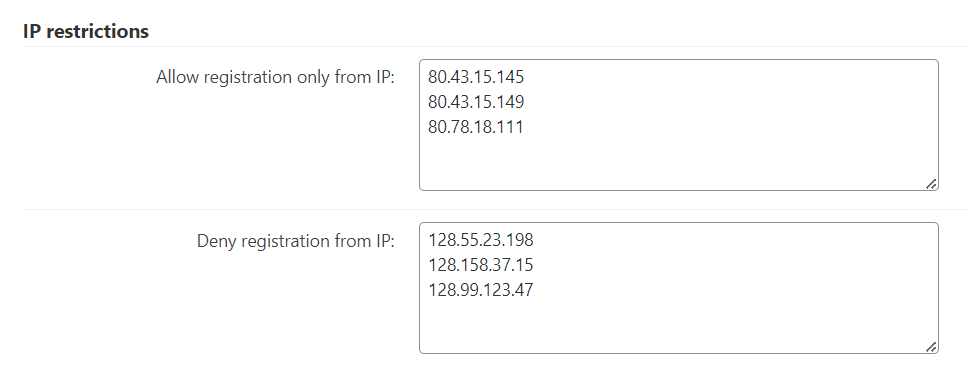970x380 pixels.
Task: Click the denied IP entry 128.158.37.15
Action: pyautogui.click(x=481, y=266)
